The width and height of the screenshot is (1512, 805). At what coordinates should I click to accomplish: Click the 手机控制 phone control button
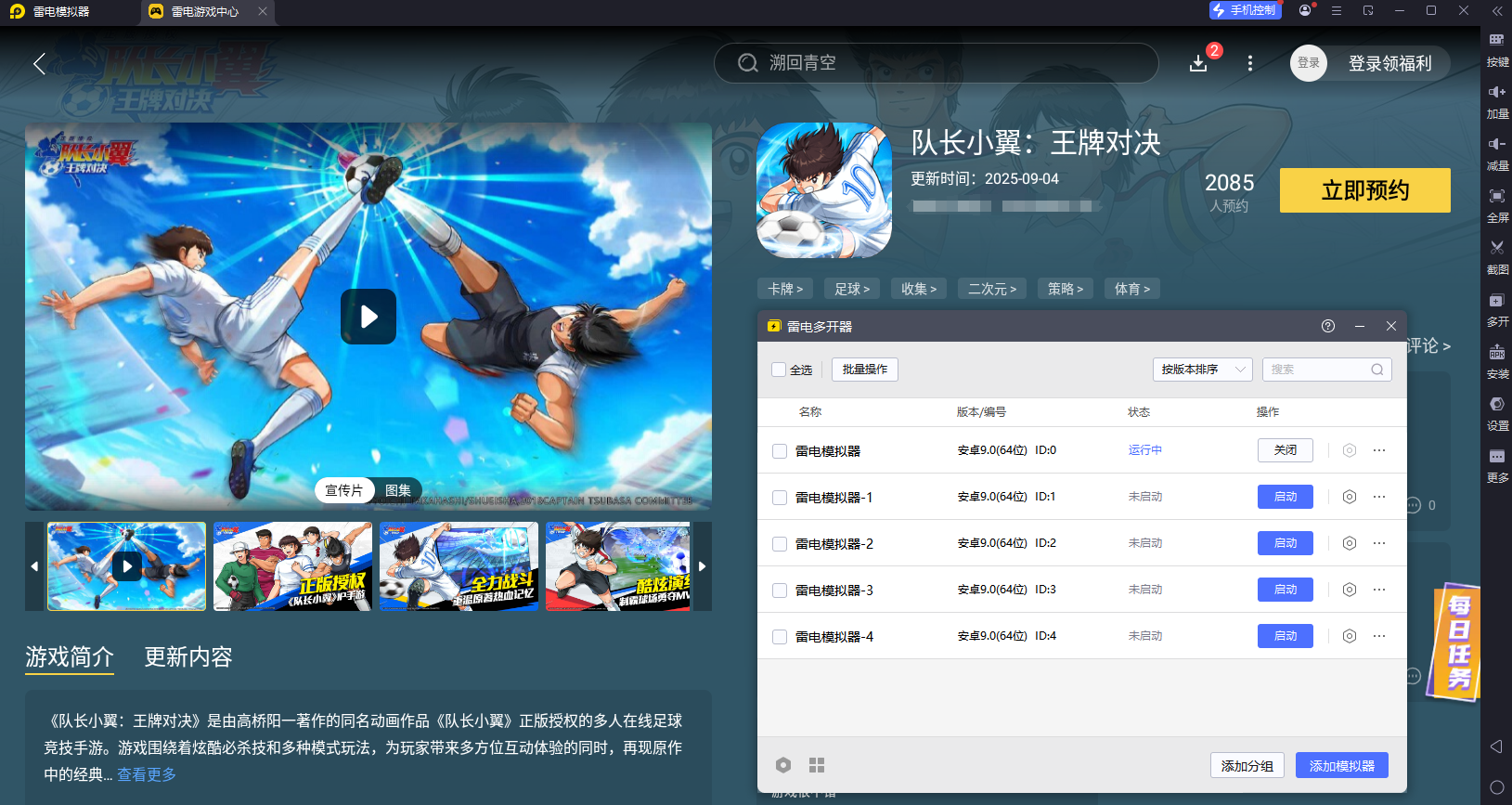(x=1246, y=10)
